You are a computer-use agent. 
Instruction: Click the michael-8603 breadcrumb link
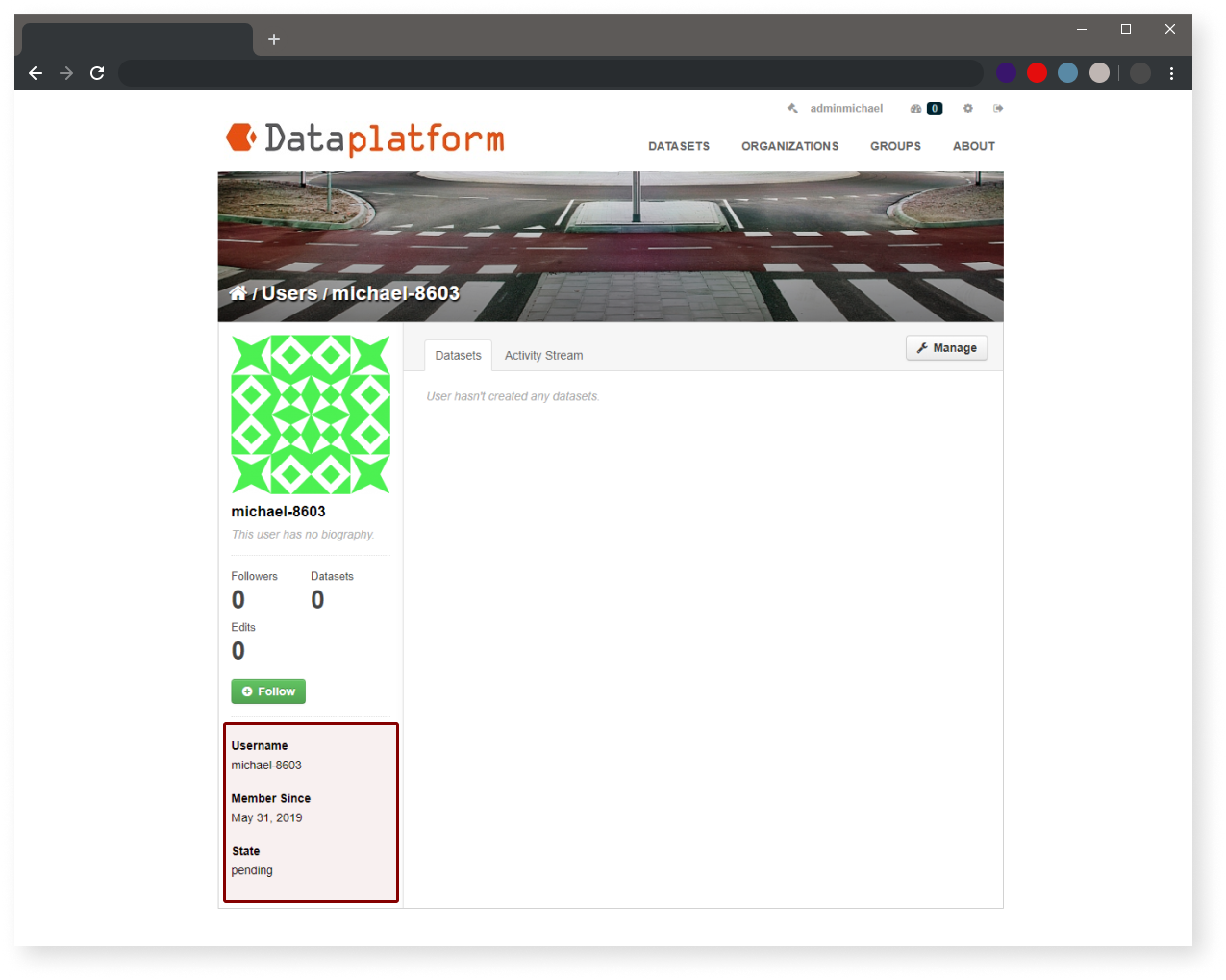point(395,293)
